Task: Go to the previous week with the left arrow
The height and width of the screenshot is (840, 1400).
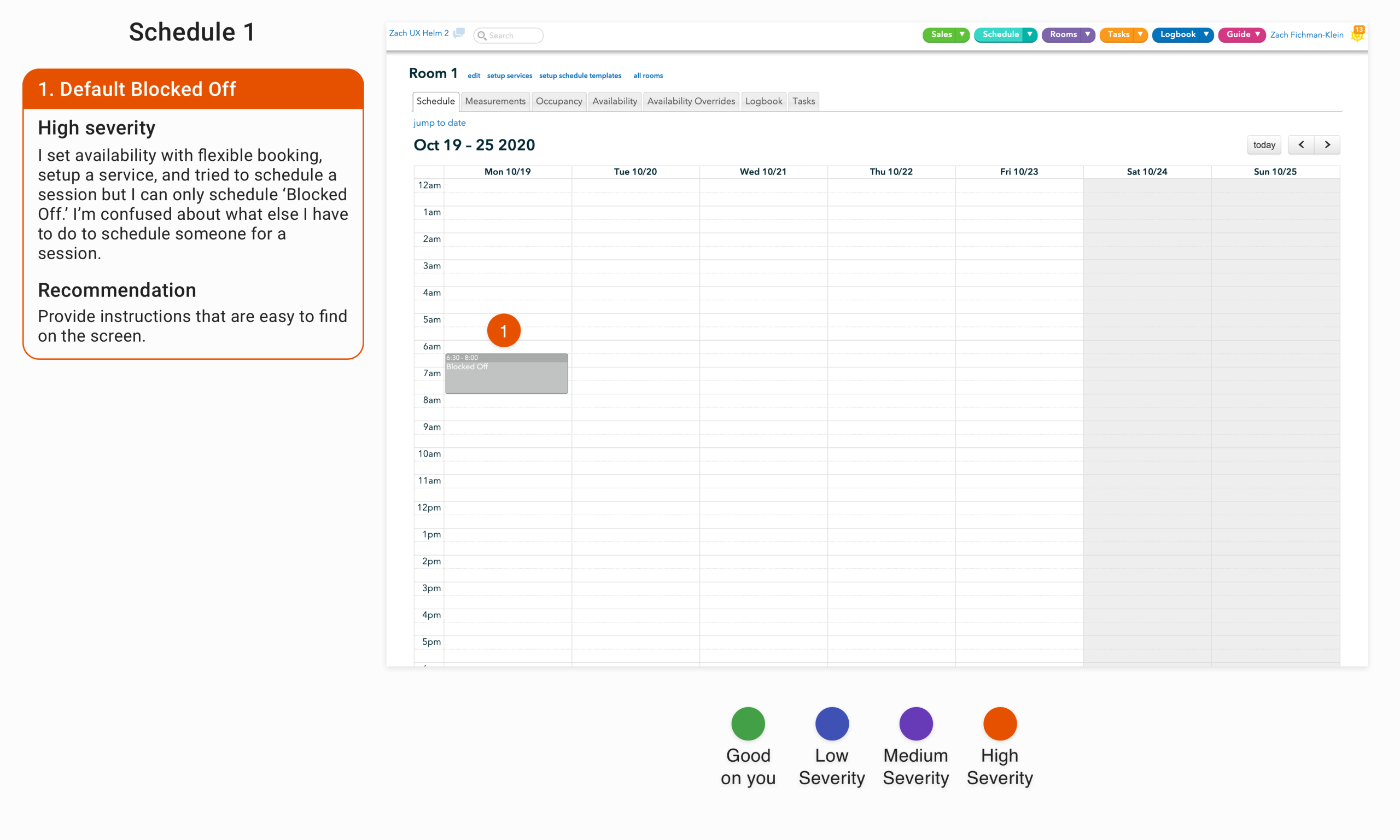Action: coord(1301,145)
